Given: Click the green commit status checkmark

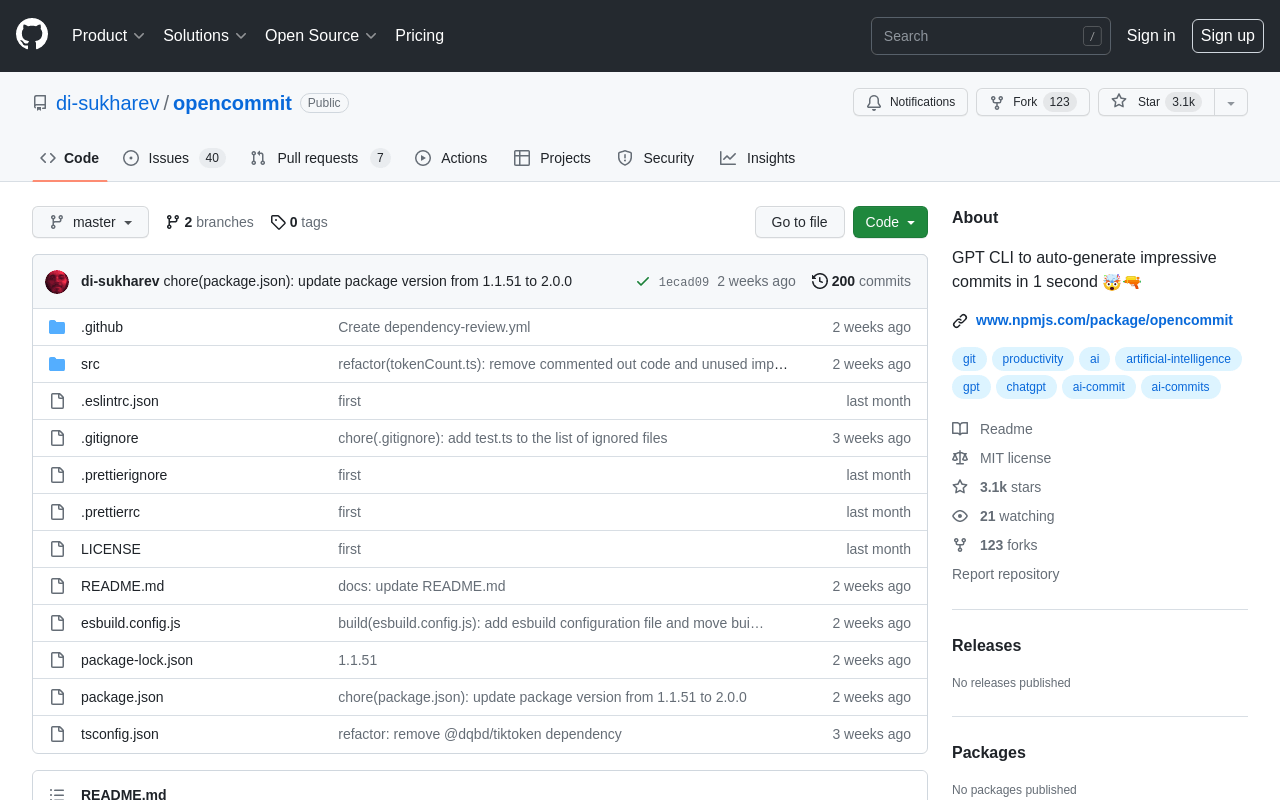Looking at the screenshot, I should [643, 282].
